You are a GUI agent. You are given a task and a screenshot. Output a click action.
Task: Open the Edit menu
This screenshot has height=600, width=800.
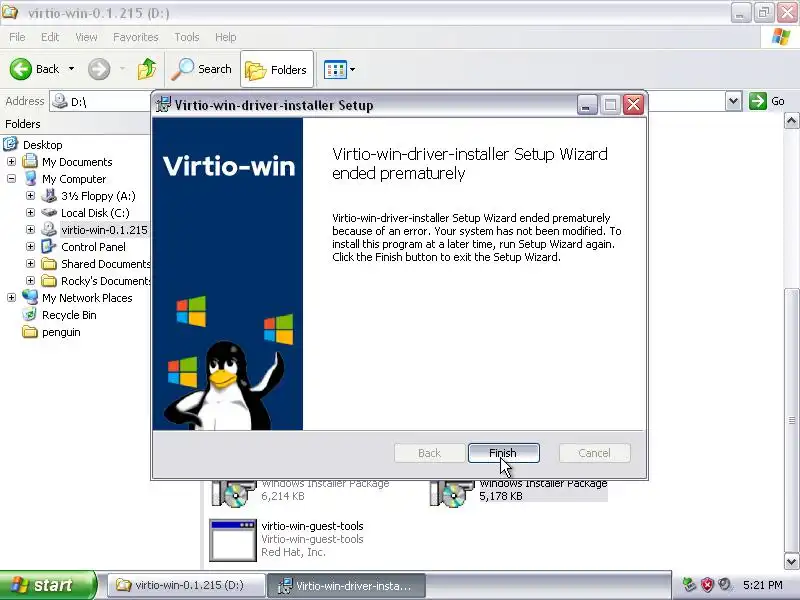pyautogui.click(x=49, y=37)
